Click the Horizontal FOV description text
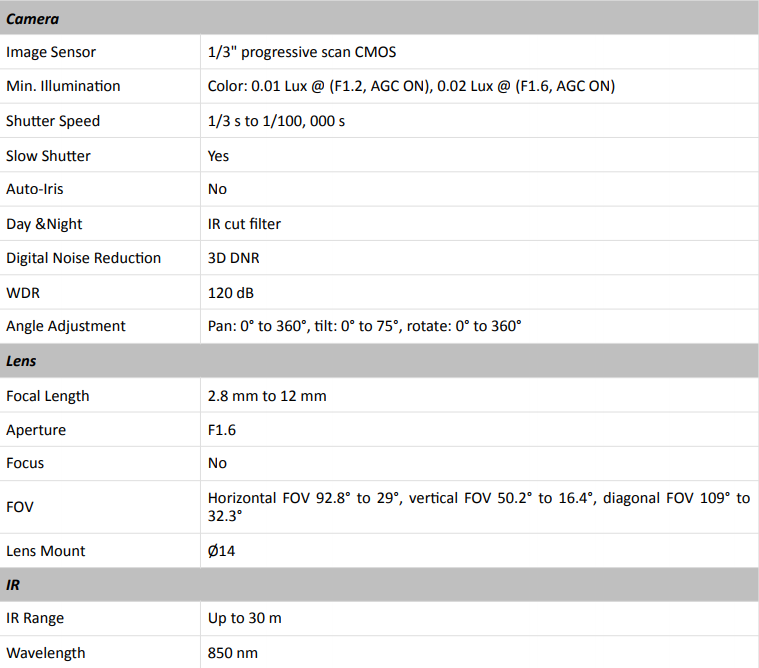Image resolution: width=759 pixels, height=668 pixels. coord(479,507)
